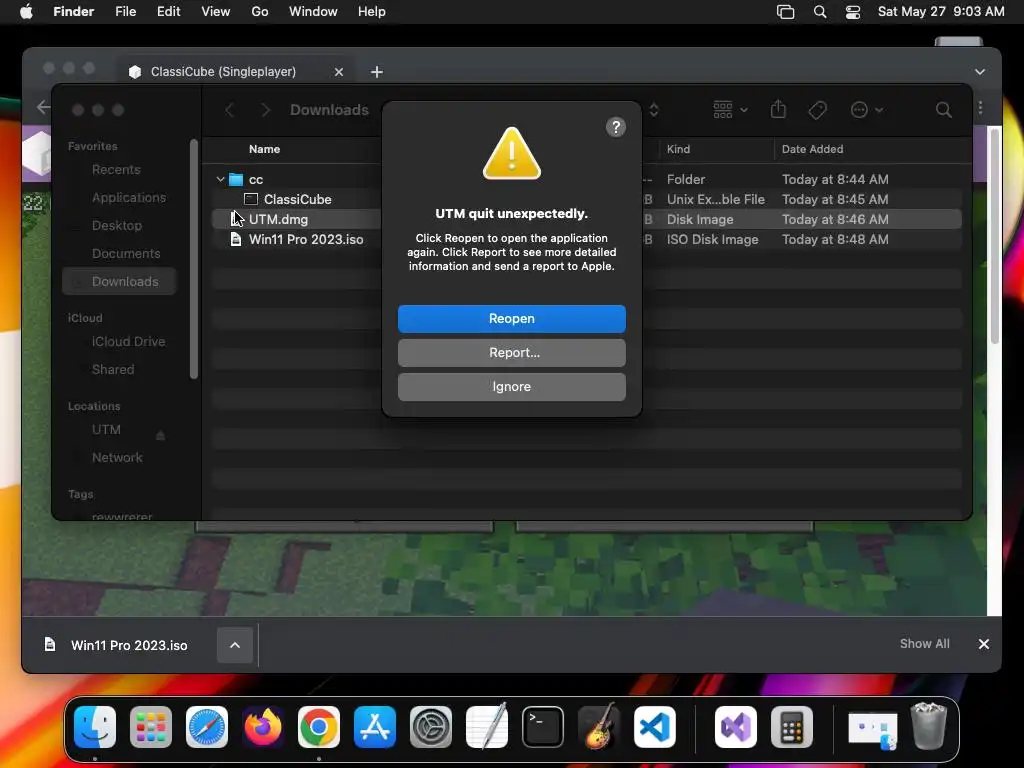1024x768 pixels.
Task: Add a new Chrome tab
Action: pos(377,72)
